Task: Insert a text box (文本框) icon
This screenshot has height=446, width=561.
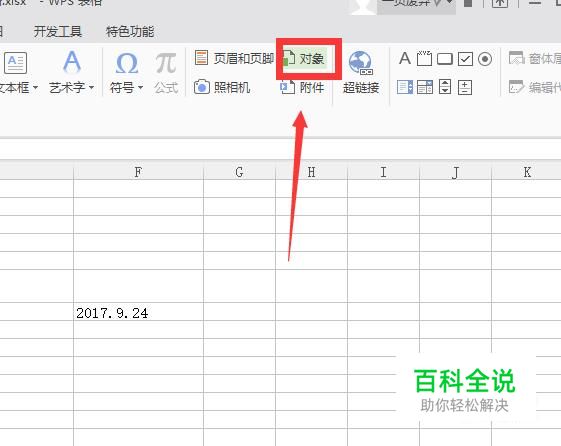Action: coord(15,63)
